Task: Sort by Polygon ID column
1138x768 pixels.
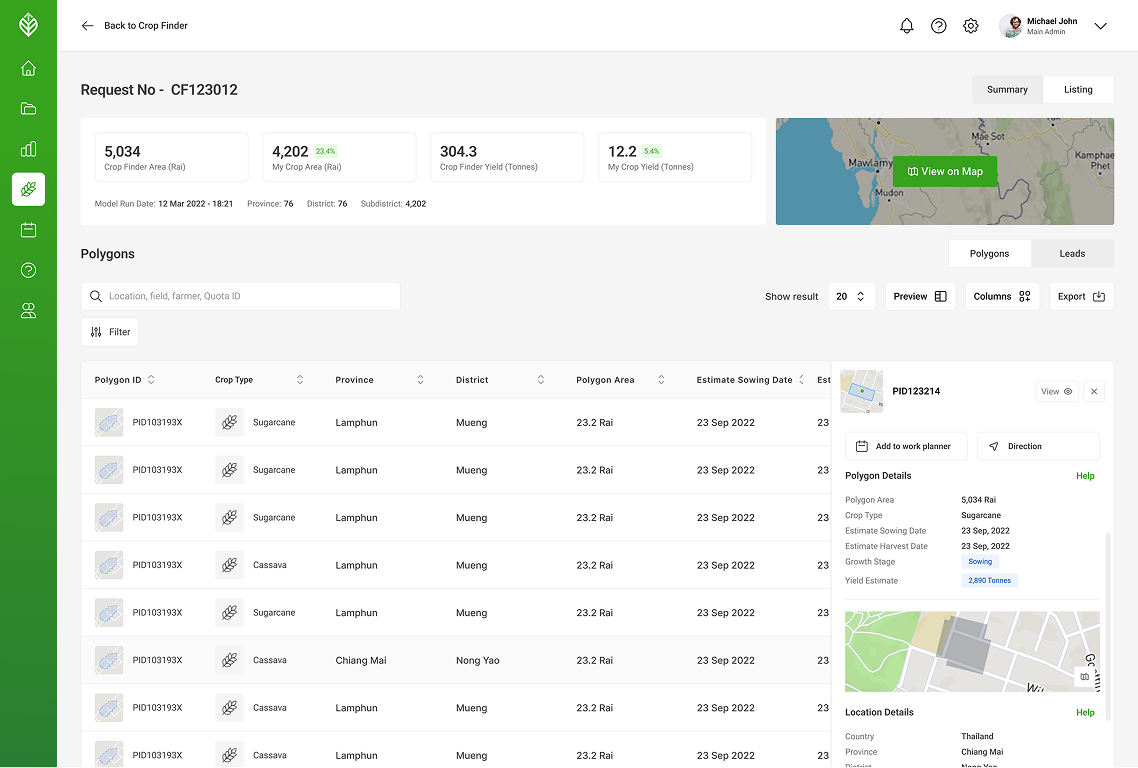Action: coord(151,380)
